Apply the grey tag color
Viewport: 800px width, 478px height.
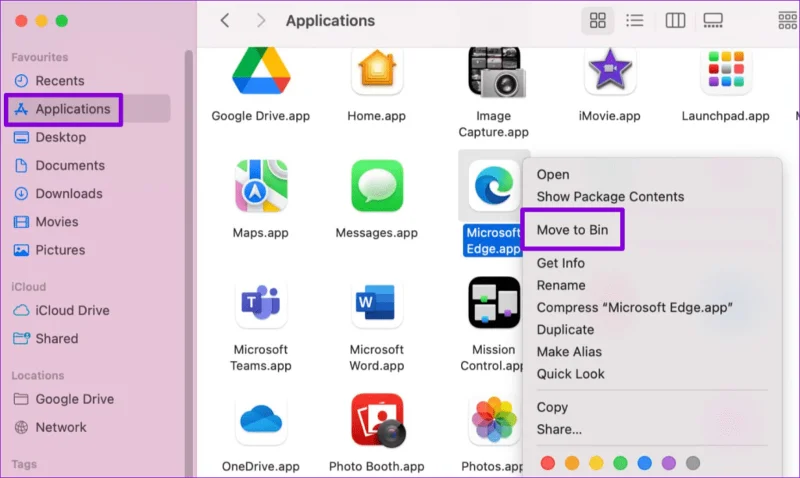pyautogui.click(x=693, y=463)
